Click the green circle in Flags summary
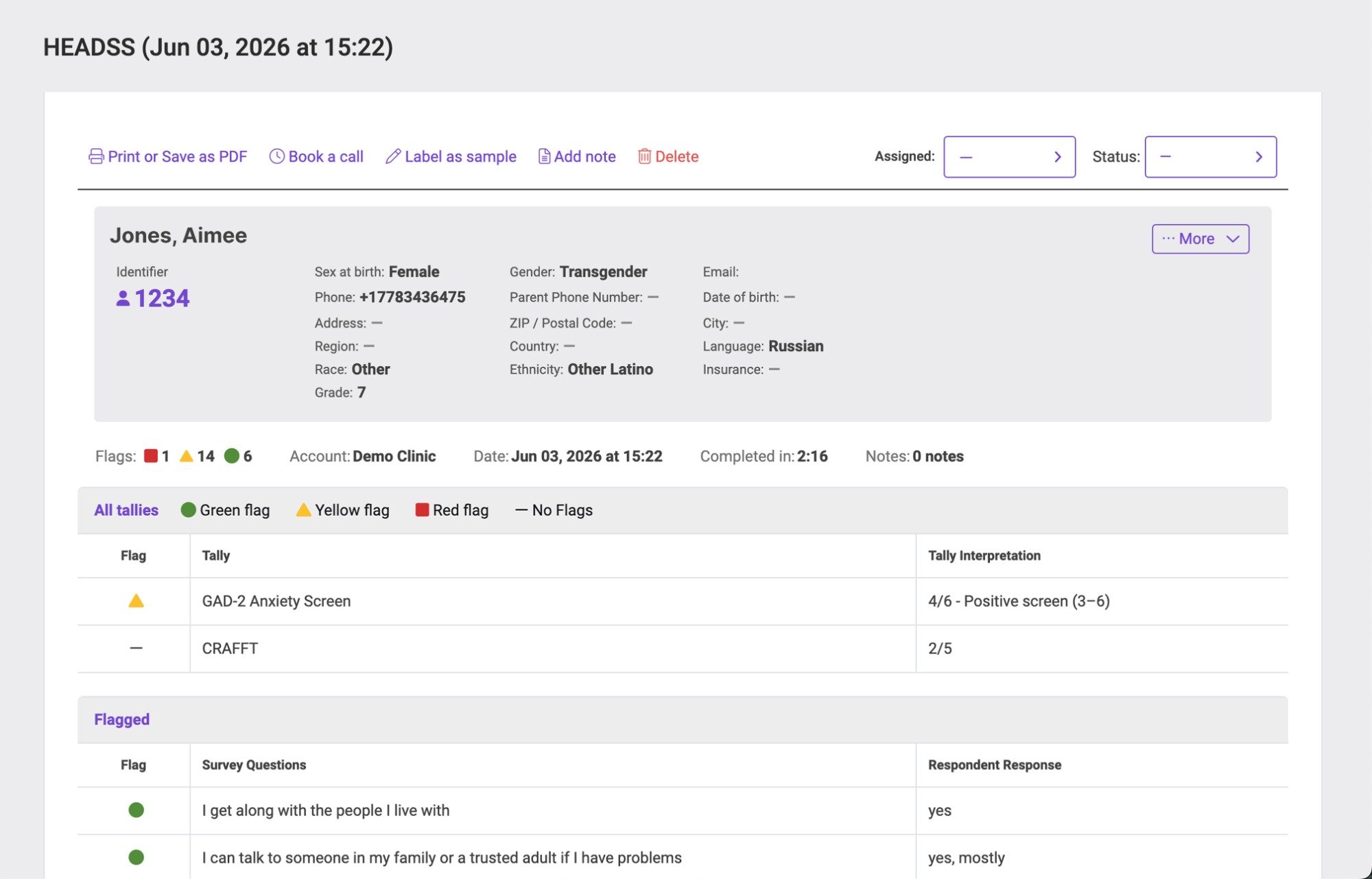Viewport: 1372px width, 879px height. [x=232, y=456]
